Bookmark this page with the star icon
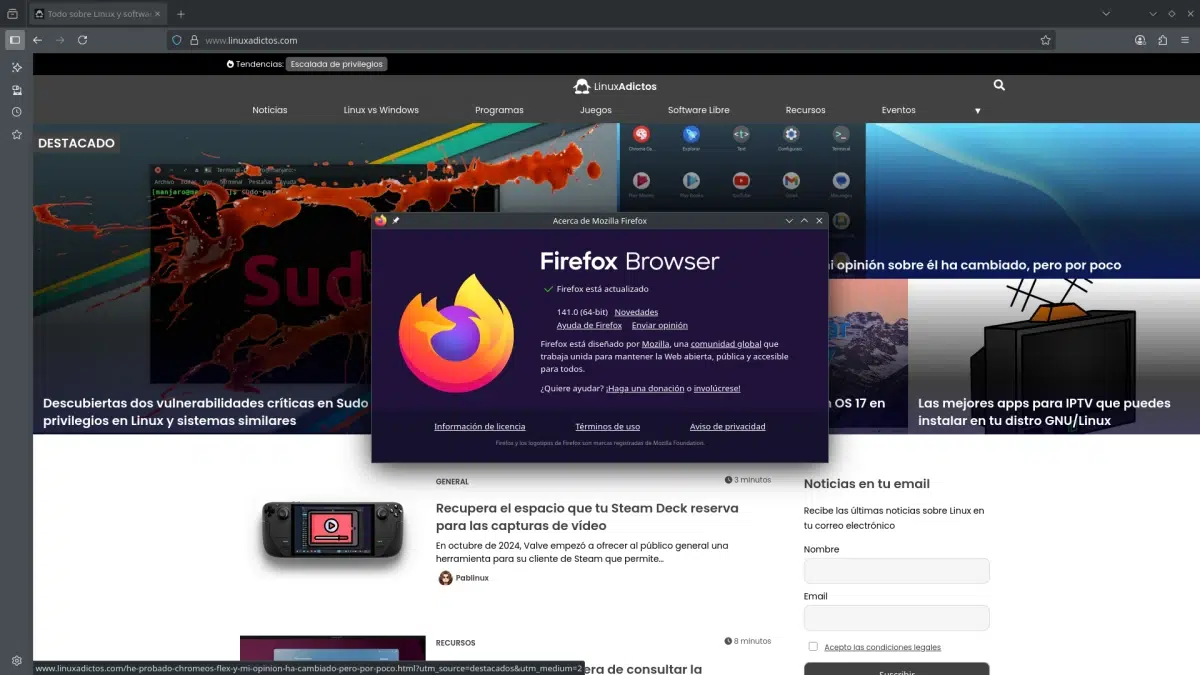 click(x=1046, y=40)
